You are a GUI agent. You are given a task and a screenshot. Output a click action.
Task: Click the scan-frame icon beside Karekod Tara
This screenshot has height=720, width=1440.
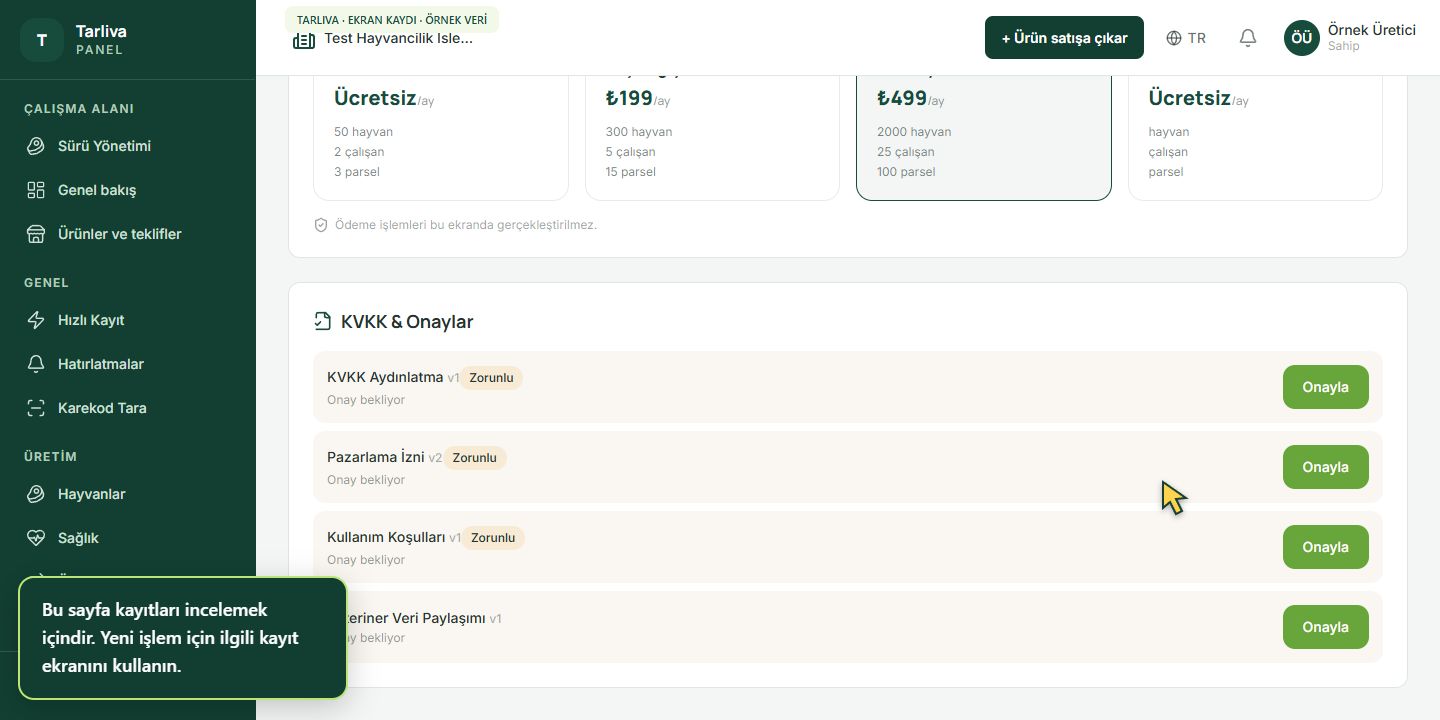coord(36,408)
